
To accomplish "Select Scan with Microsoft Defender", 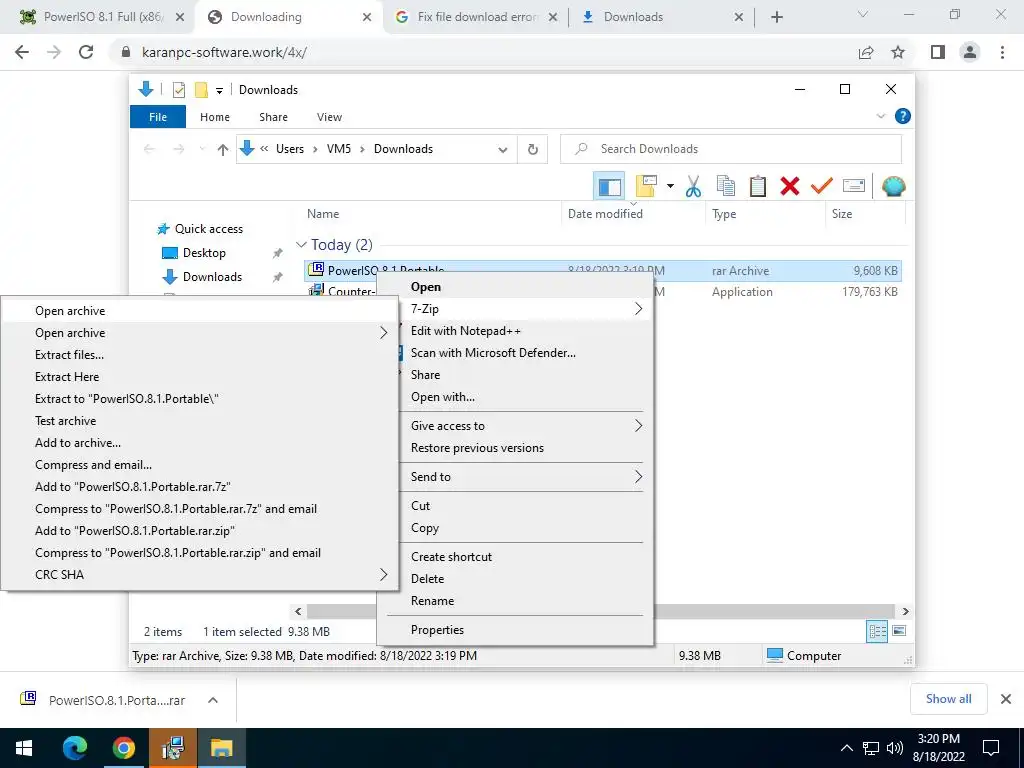I will click(493, 353).
